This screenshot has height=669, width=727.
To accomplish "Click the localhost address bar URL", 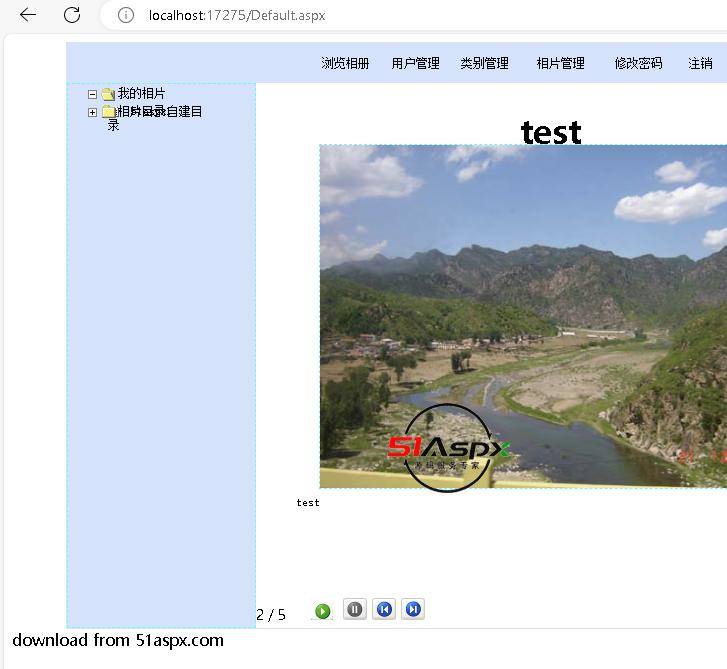I will (x=237, y=15).
